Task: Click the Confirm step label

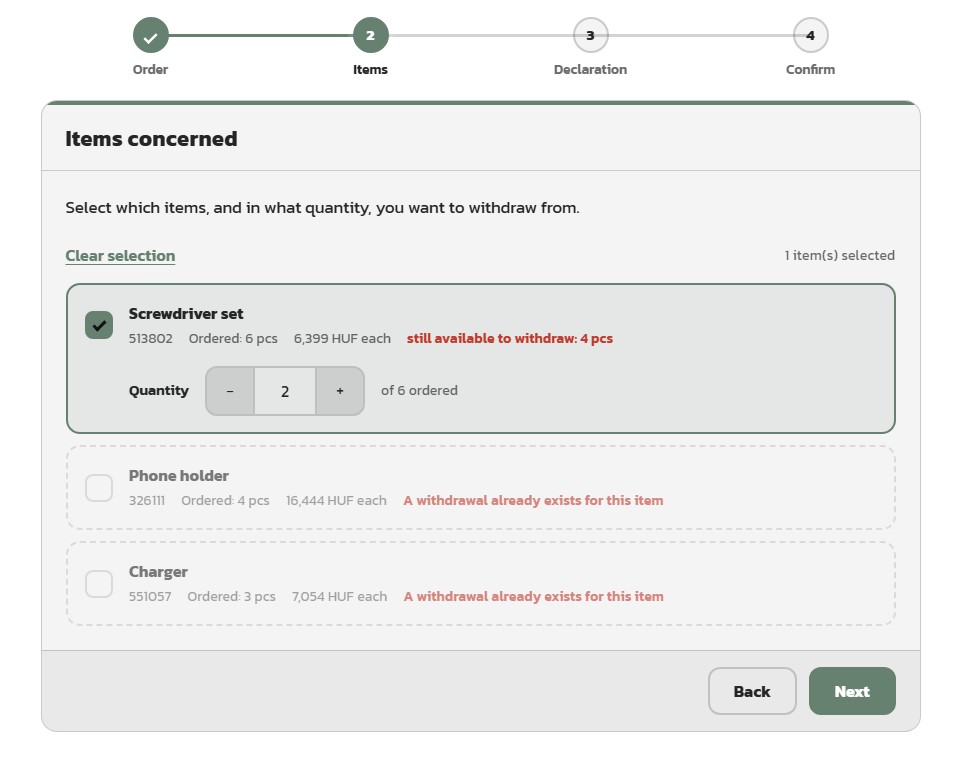Action: point(810,70)
